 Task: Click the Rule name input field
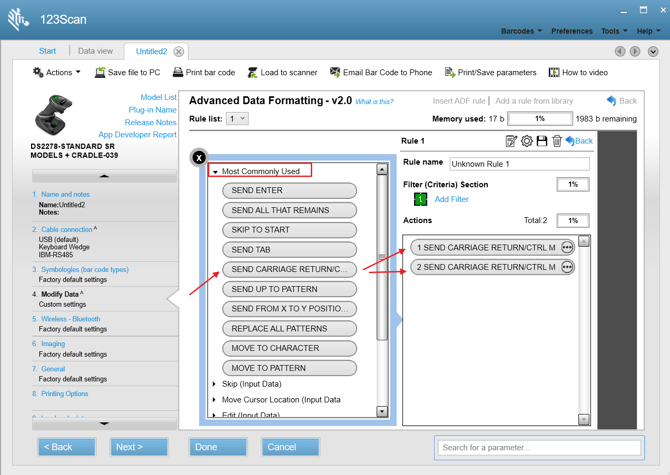(519, 163)
